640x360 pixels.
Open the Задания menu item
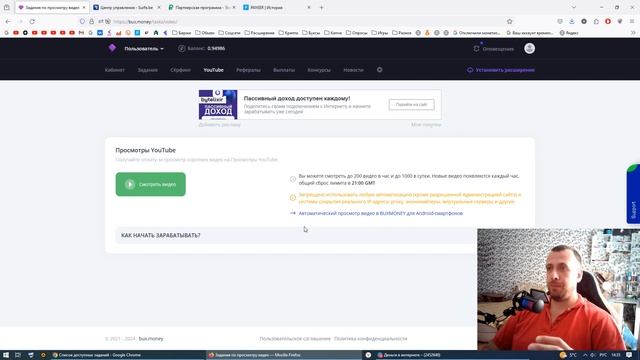(147, 70)
